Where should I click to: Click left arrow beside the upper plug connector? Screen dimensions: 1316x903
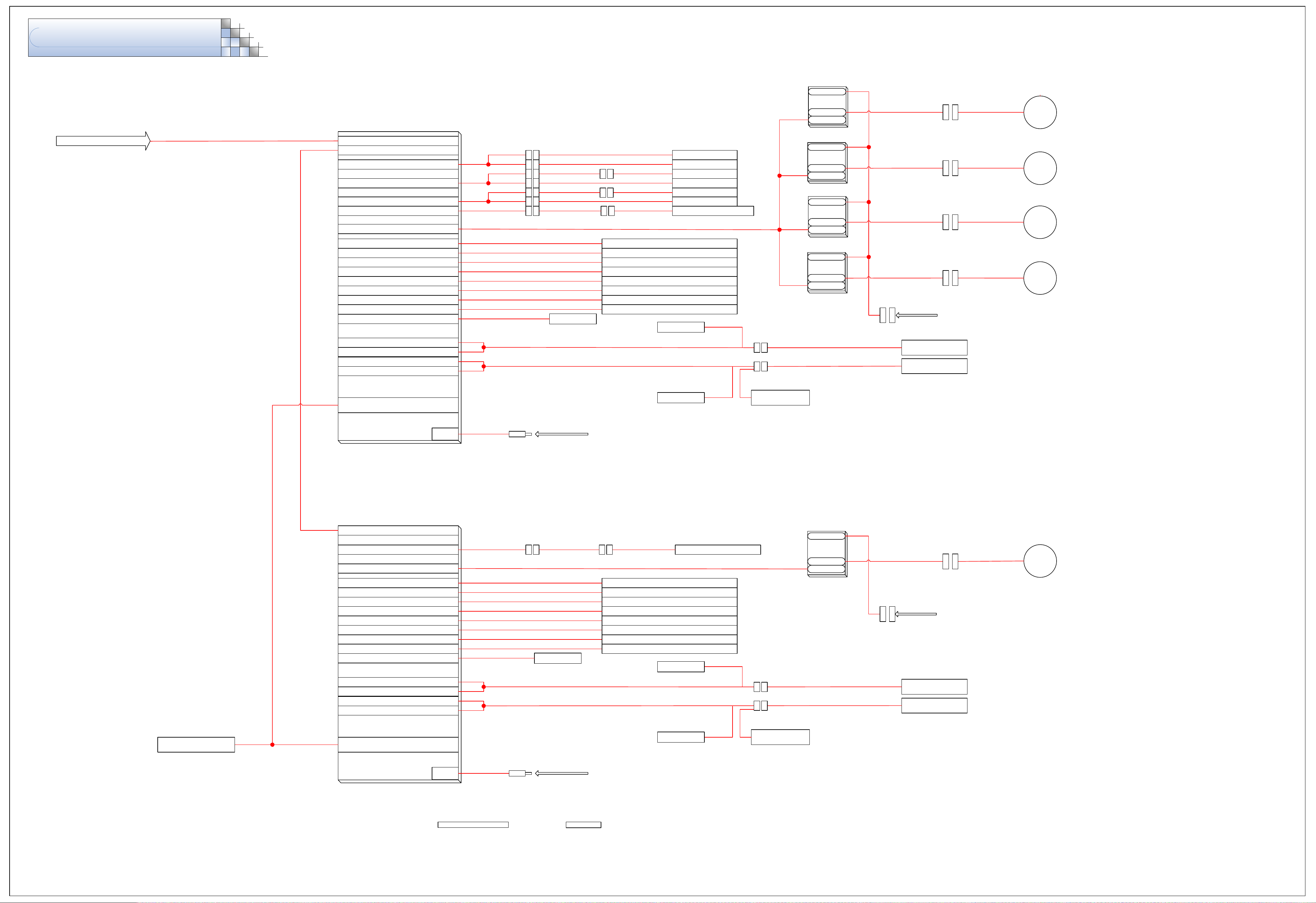(x=561, y=434)
